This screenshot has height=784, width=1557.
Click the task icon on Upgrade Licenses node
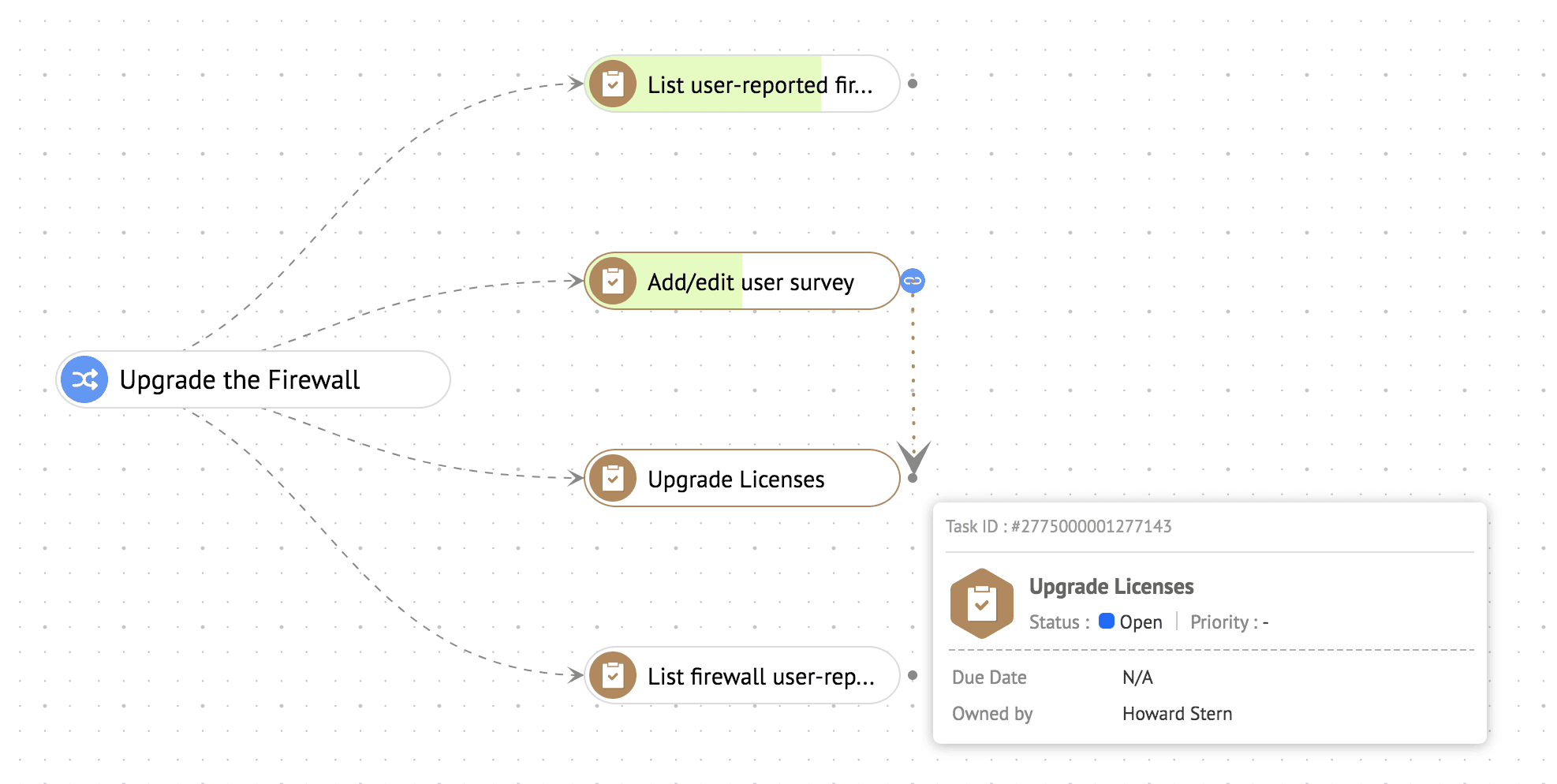[x=613, y=479]
